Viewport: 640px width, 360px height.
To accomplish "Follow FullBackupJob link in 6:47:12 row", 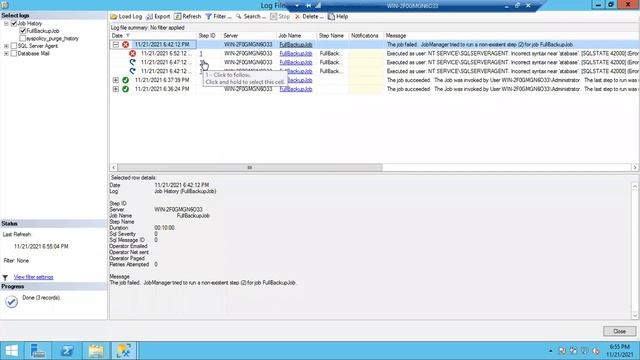I will click(296, 62).
